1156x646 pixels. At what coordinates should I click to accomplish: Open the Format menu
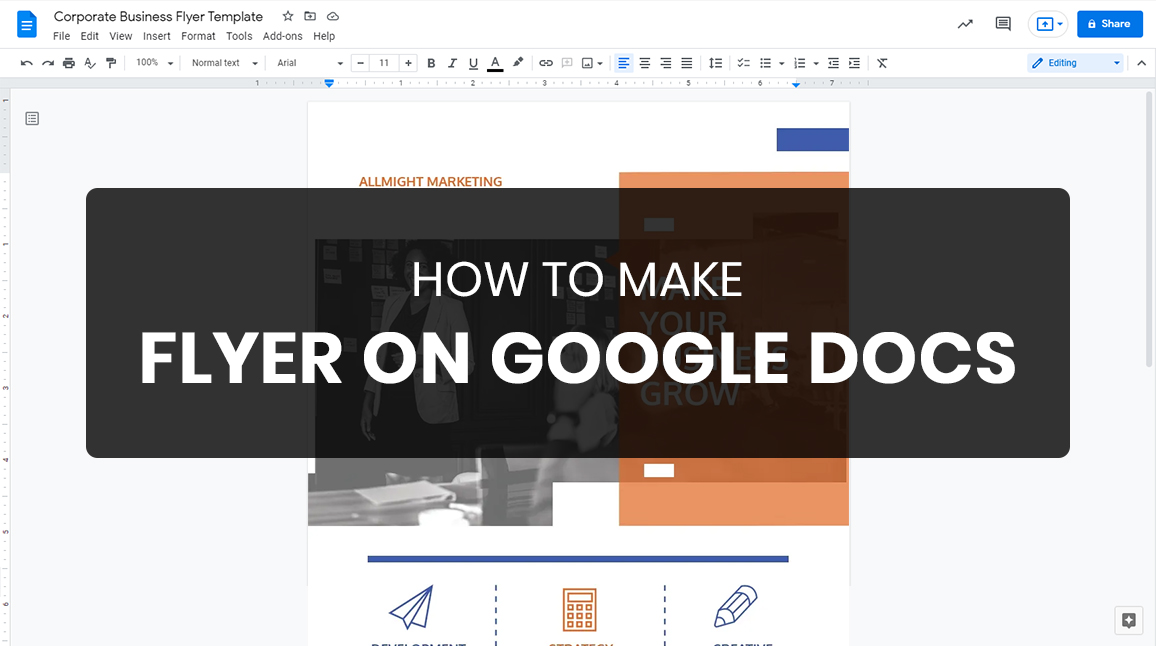pos(198,35)
